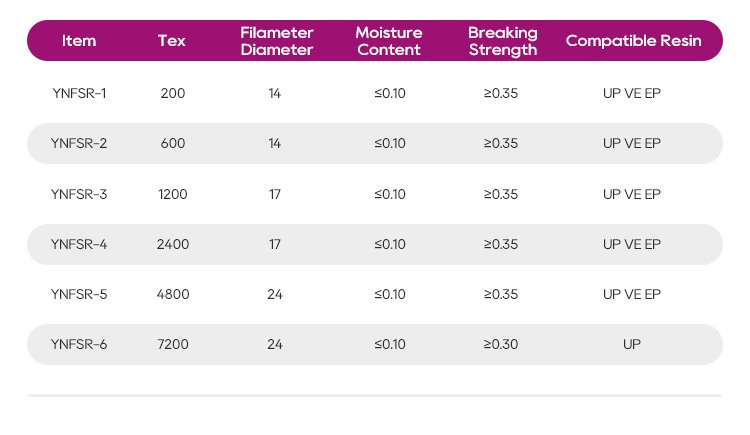750x435 pixels.
Task: Click the 4800 Tex value
Action: coord(173,294)
